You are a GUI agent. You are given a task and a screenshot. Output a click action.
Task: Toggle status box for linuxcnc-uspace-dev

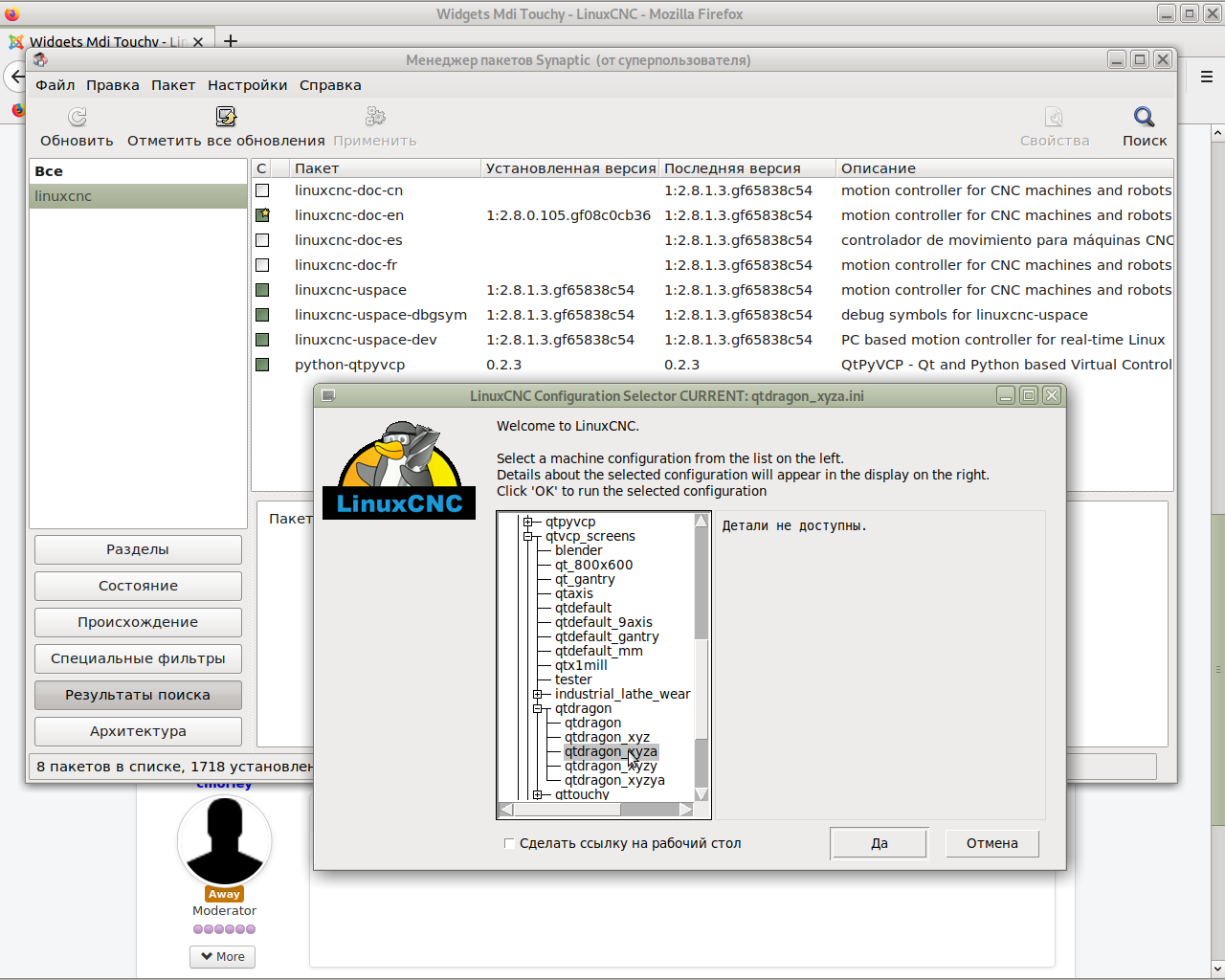(262, 340)
